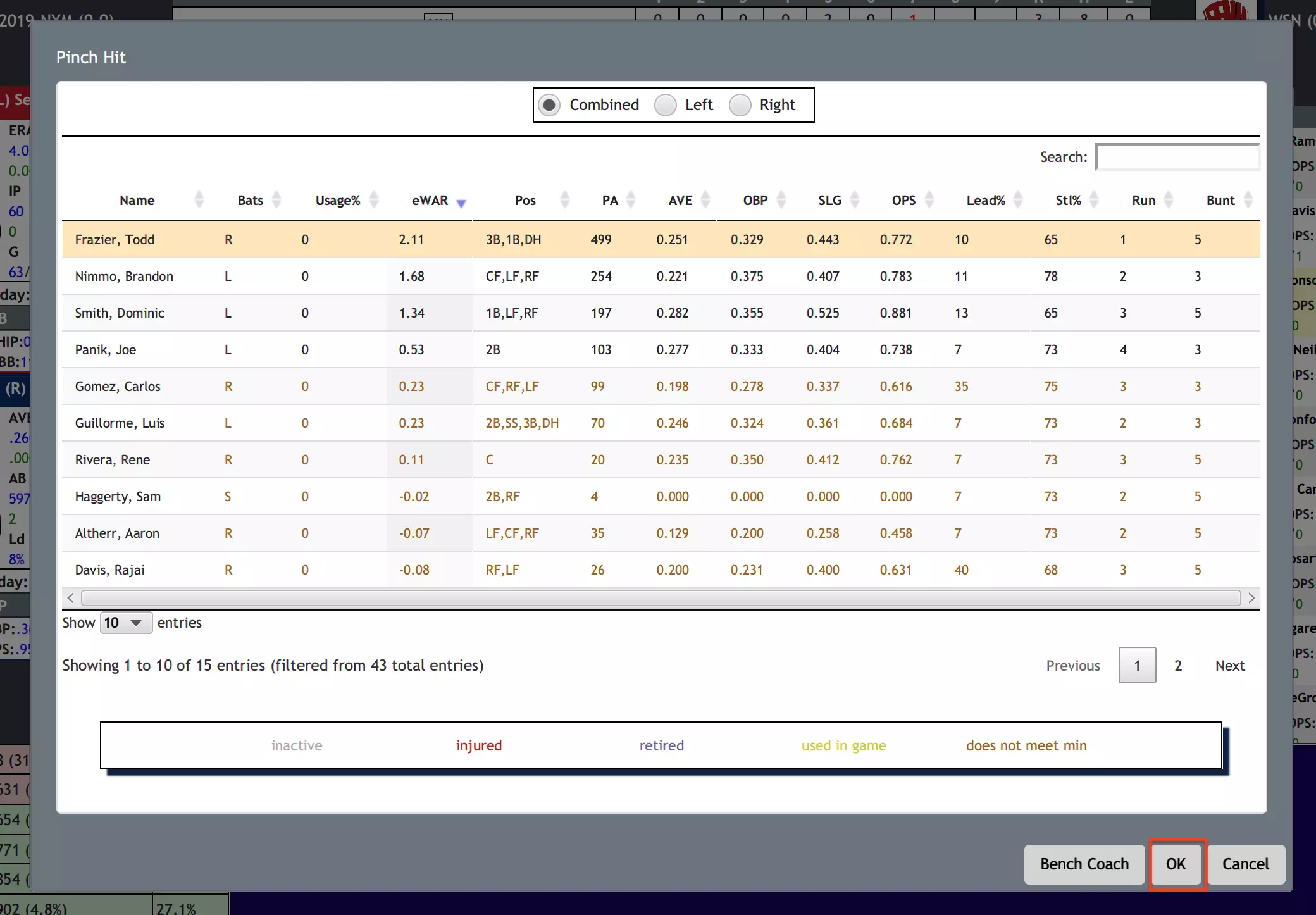
Task: Sort by Lead% column header arrows
Action: tap(1018, 200)
